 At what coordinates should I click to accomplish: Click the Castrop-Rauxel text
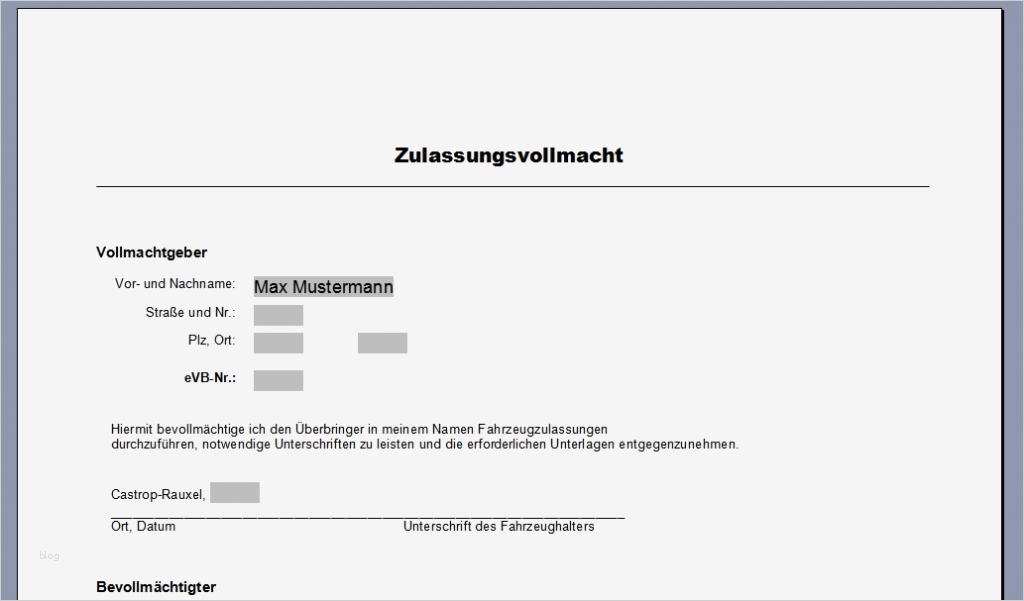(158, 495)
